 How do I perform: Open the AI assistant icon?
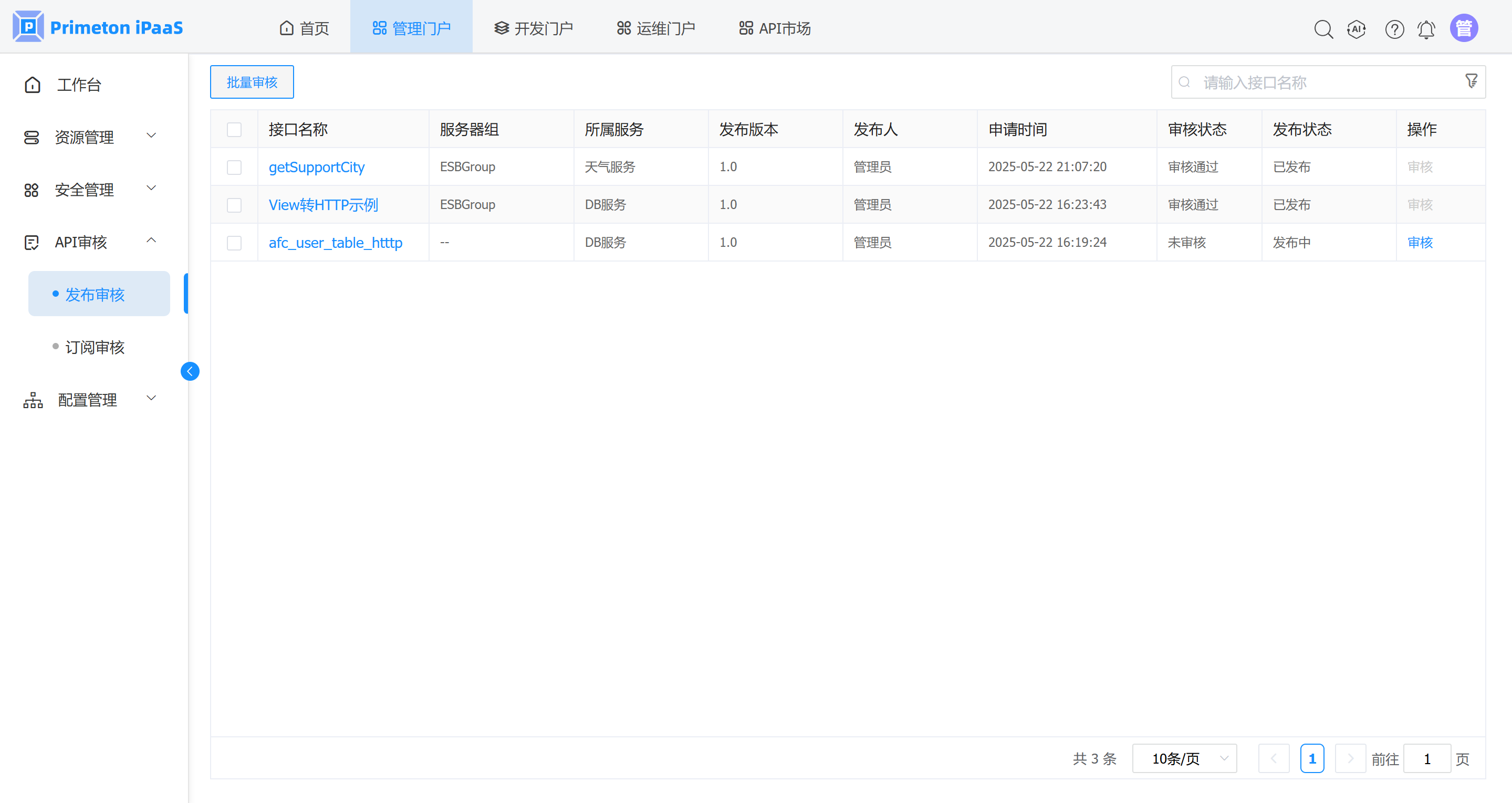(x=1357, y=29)
